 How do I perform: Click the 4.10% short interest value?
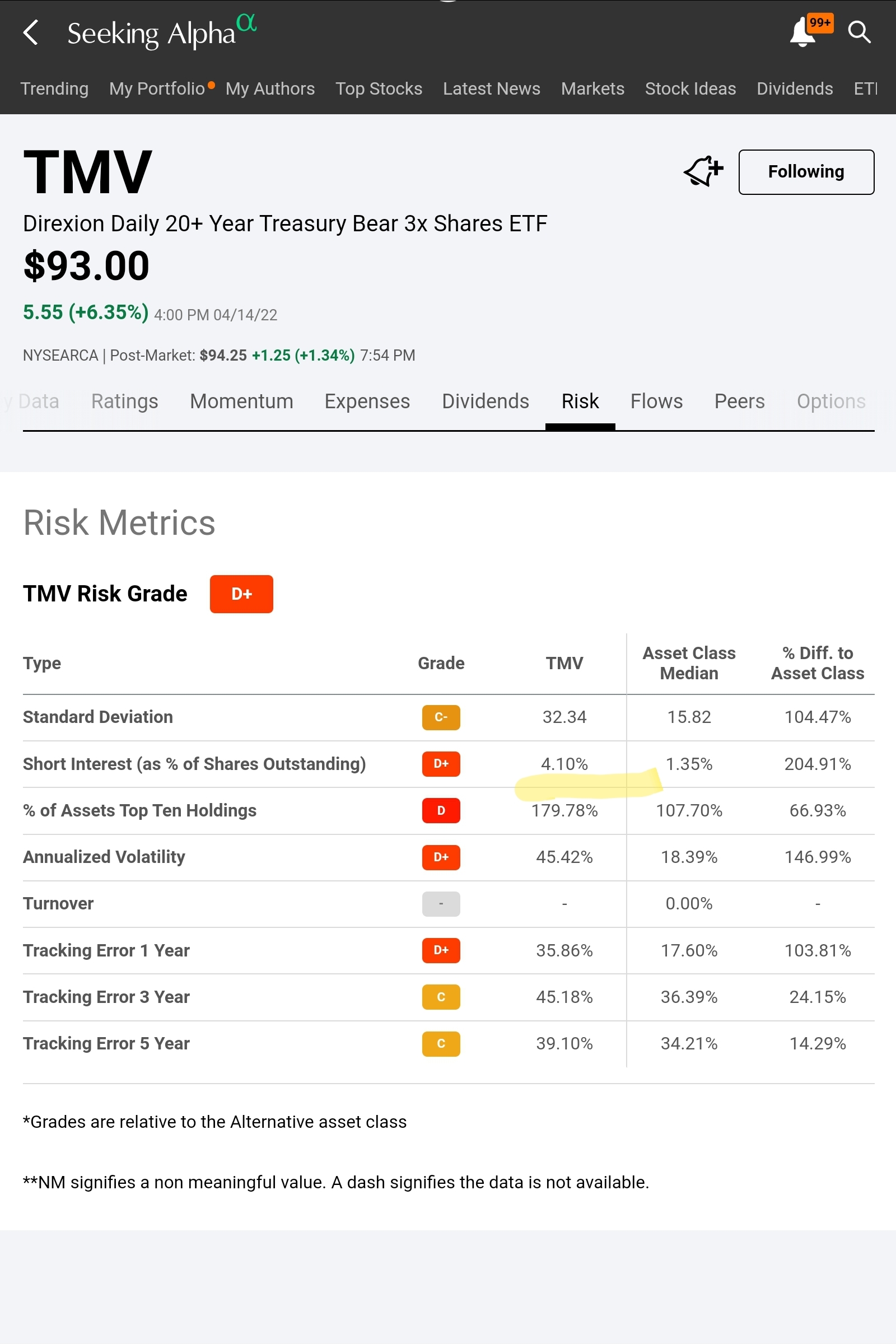[x=564, y=764]
